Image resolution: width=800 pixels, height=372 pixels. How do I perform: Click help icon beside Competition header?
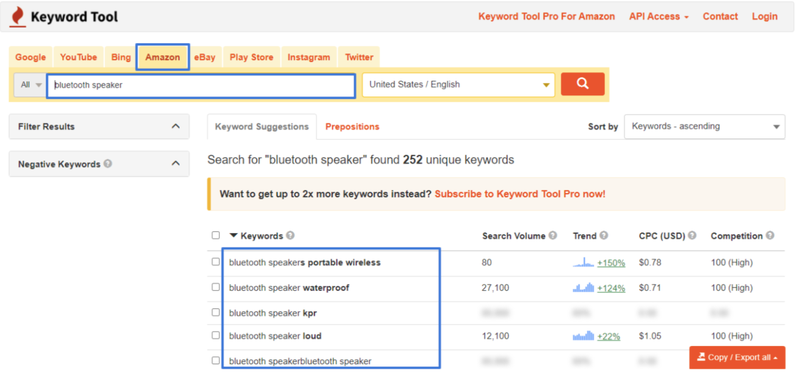770,236
